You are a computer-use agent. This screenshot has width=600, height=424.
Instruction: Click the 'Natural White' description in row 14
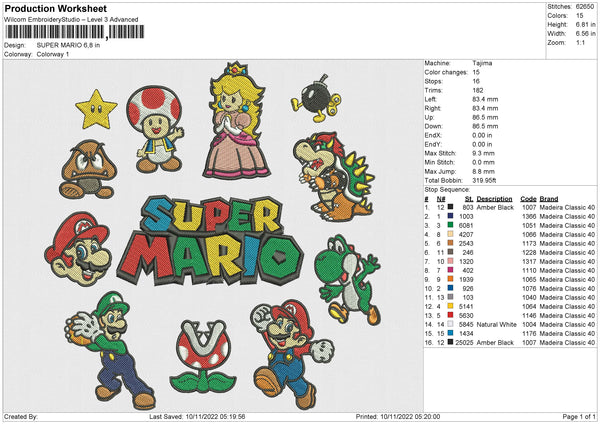click(x=496, y=325)
